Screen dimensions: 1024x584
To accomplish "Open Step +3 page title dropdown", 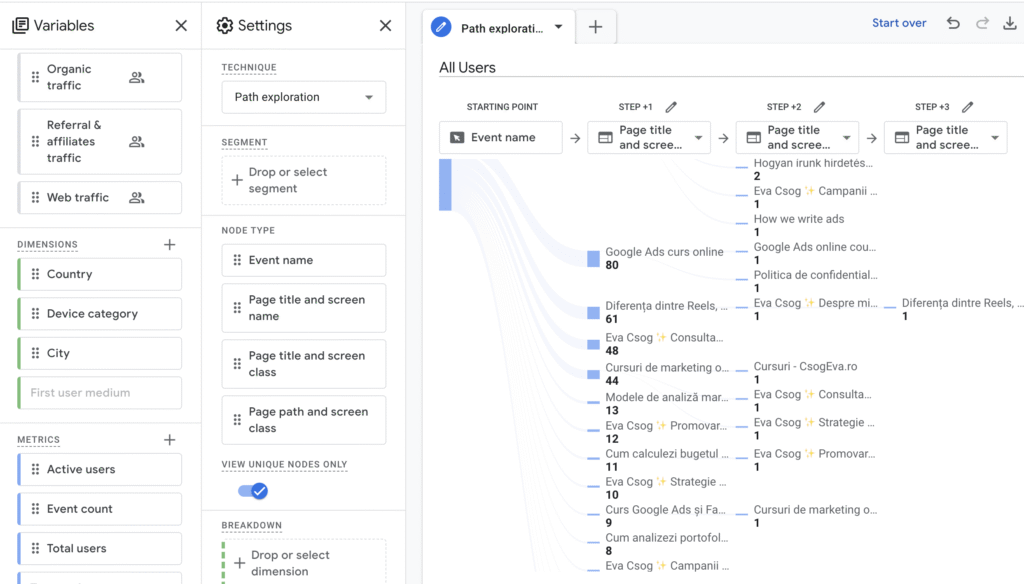I will coord(995,138).
